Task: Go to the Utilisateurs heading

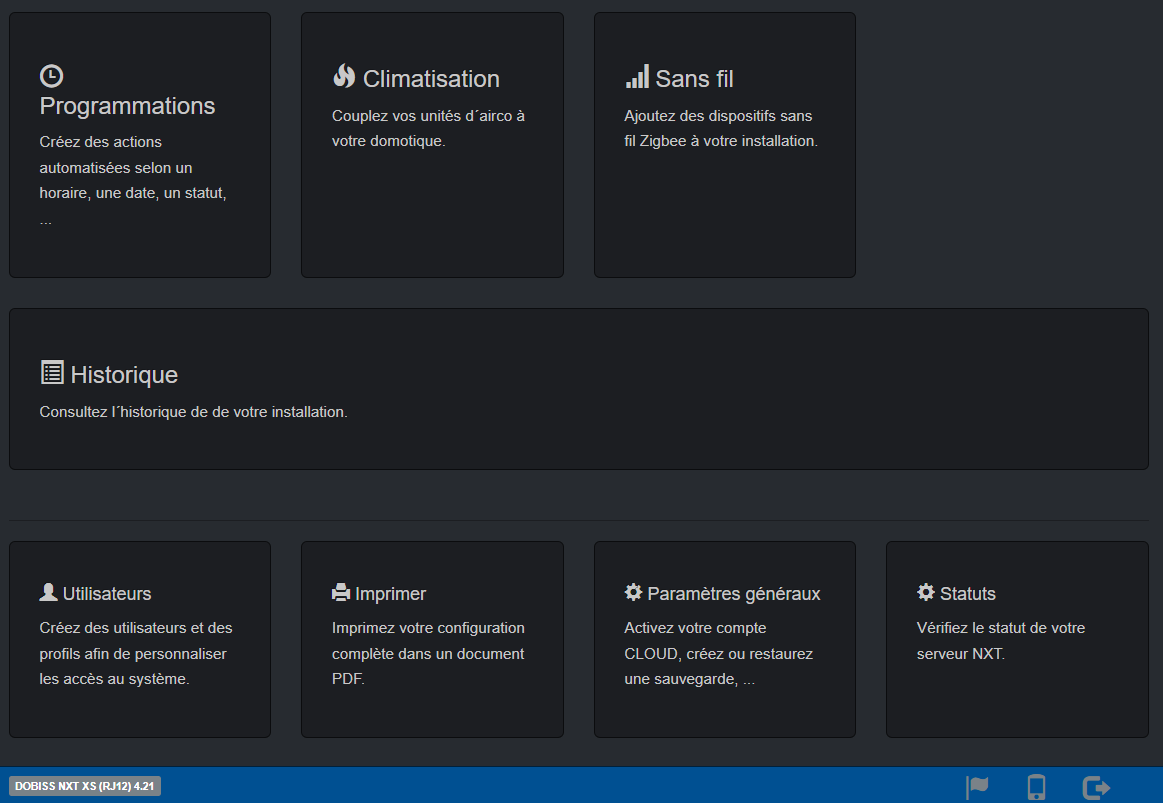Action: click(x=107, y=594)
